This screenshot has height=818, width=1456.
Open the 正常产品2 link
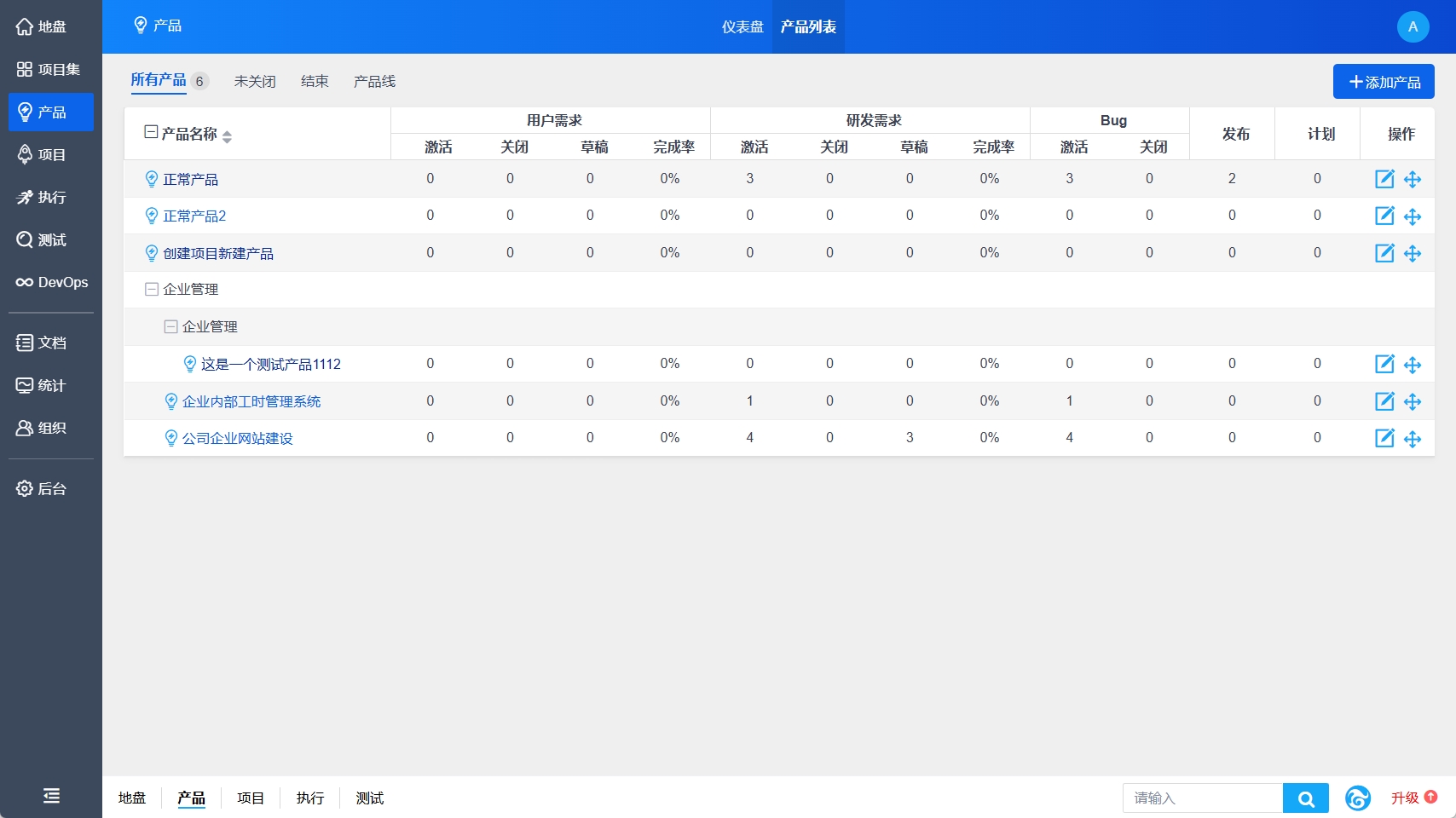pyautogui.click(x=194, y=216)
